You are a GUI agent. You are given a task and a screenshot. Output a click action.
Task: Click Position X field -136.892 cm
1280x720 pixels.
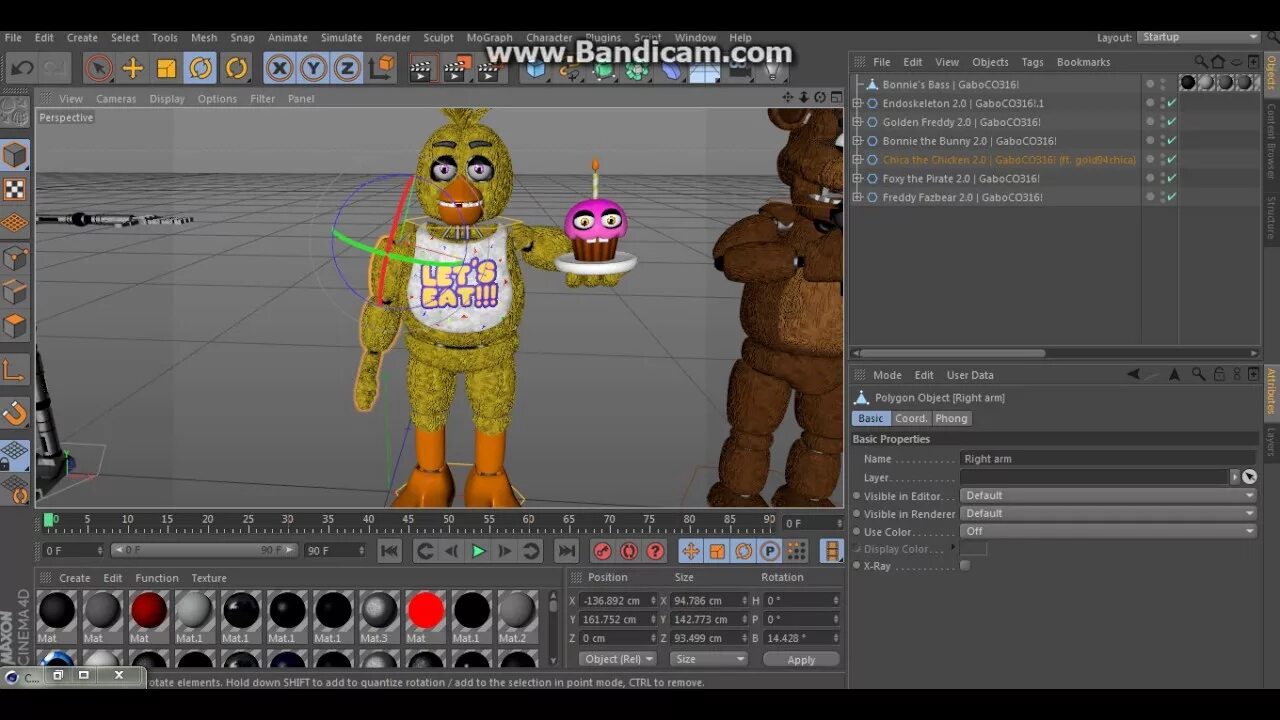620,601
